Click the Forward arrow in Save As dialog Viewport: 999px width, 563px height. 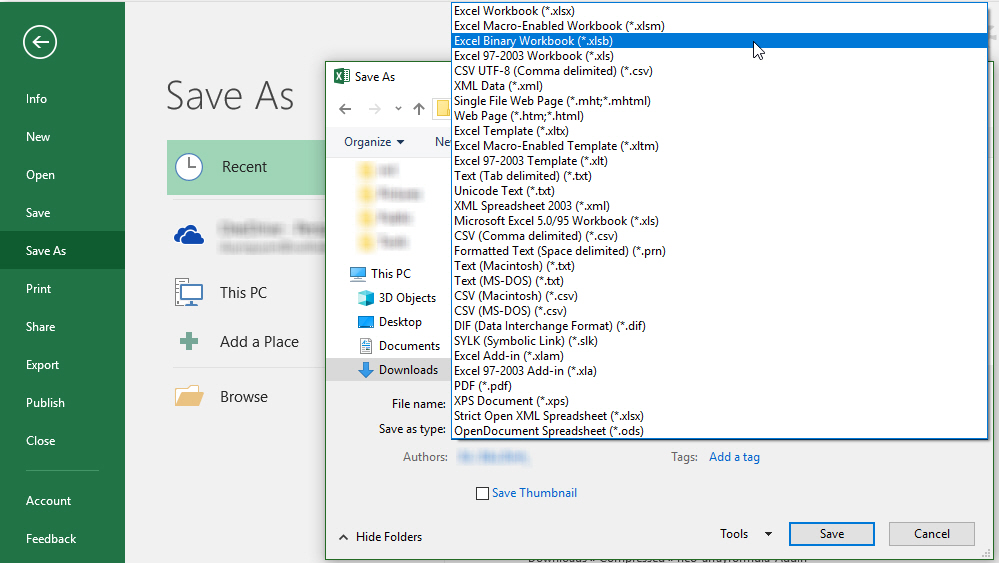pyautogui.click(x=375, y=109)
